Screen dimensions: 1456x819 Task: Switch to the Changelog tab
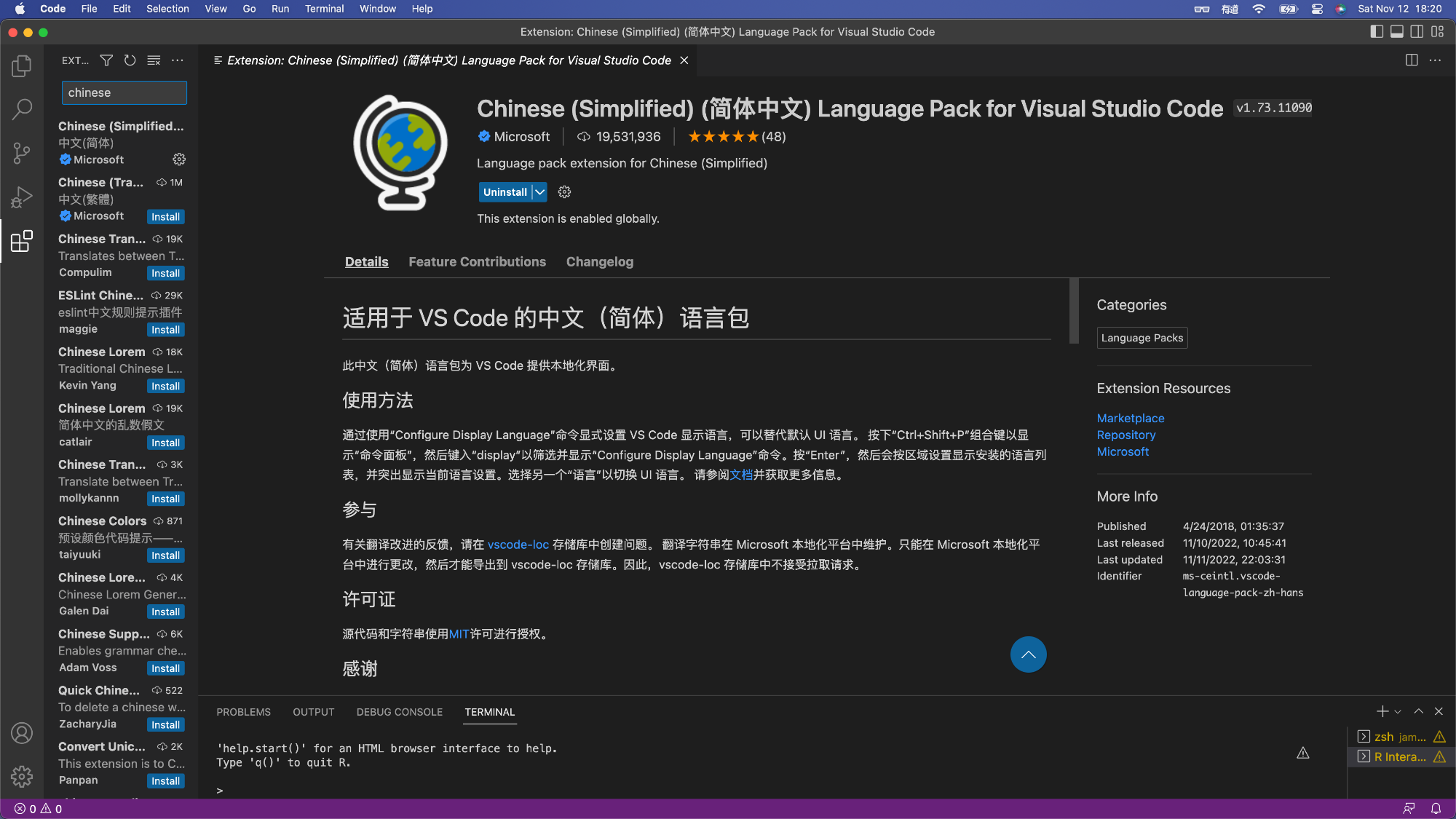(x=600, y=262)
